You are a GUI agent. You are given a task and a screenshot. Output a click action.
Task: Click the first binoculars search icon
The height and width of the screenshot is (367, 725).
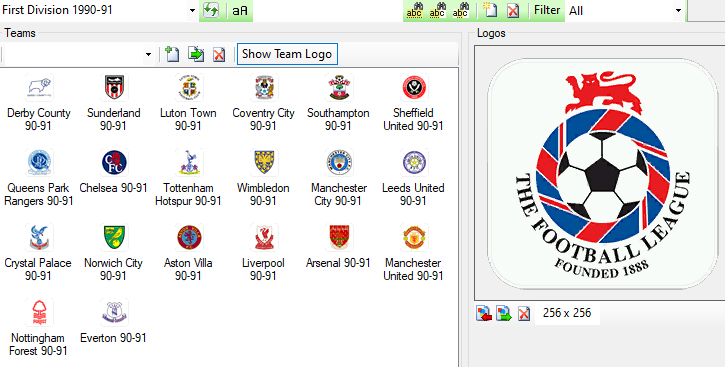point(414,10)
